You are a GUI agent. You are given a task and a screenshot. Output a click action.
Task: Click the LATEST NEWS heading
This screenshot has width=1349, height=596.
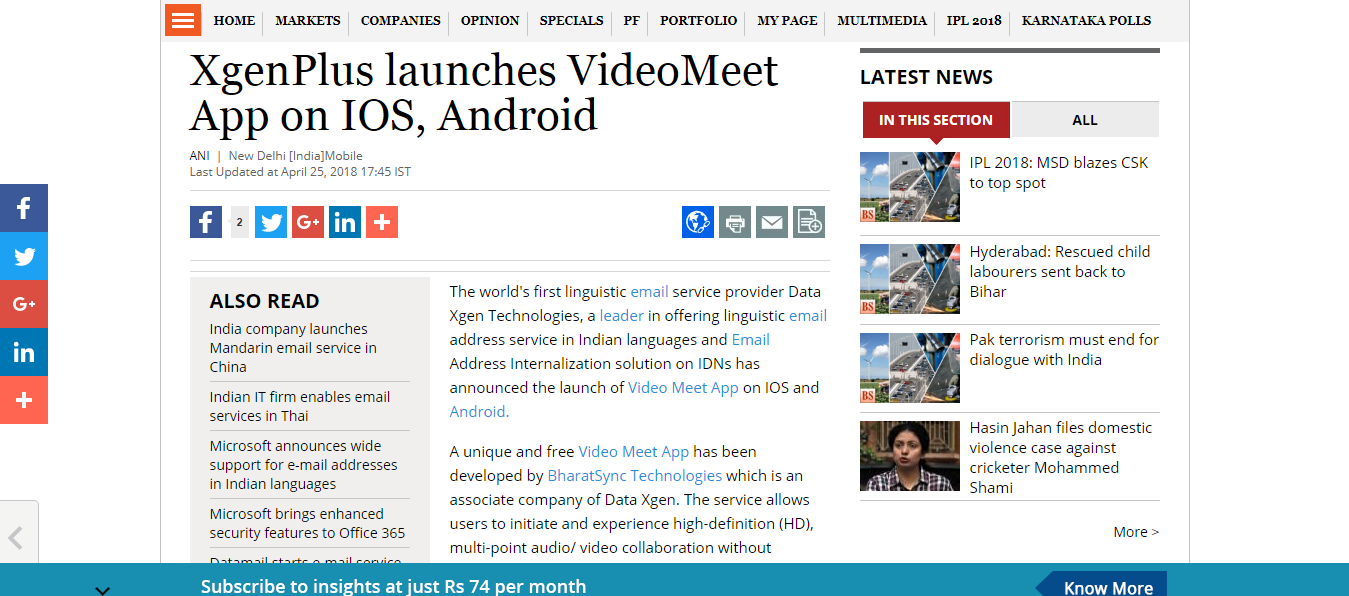pos(926,77)
